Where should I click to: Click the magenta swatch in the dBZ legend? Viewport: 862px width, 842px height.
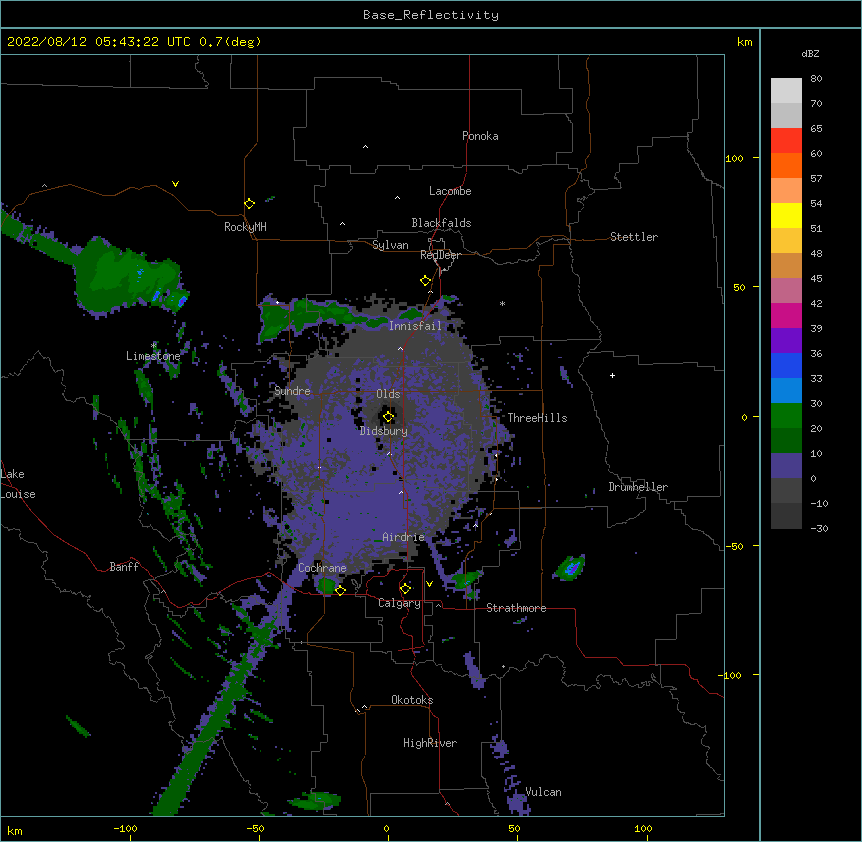786,315
